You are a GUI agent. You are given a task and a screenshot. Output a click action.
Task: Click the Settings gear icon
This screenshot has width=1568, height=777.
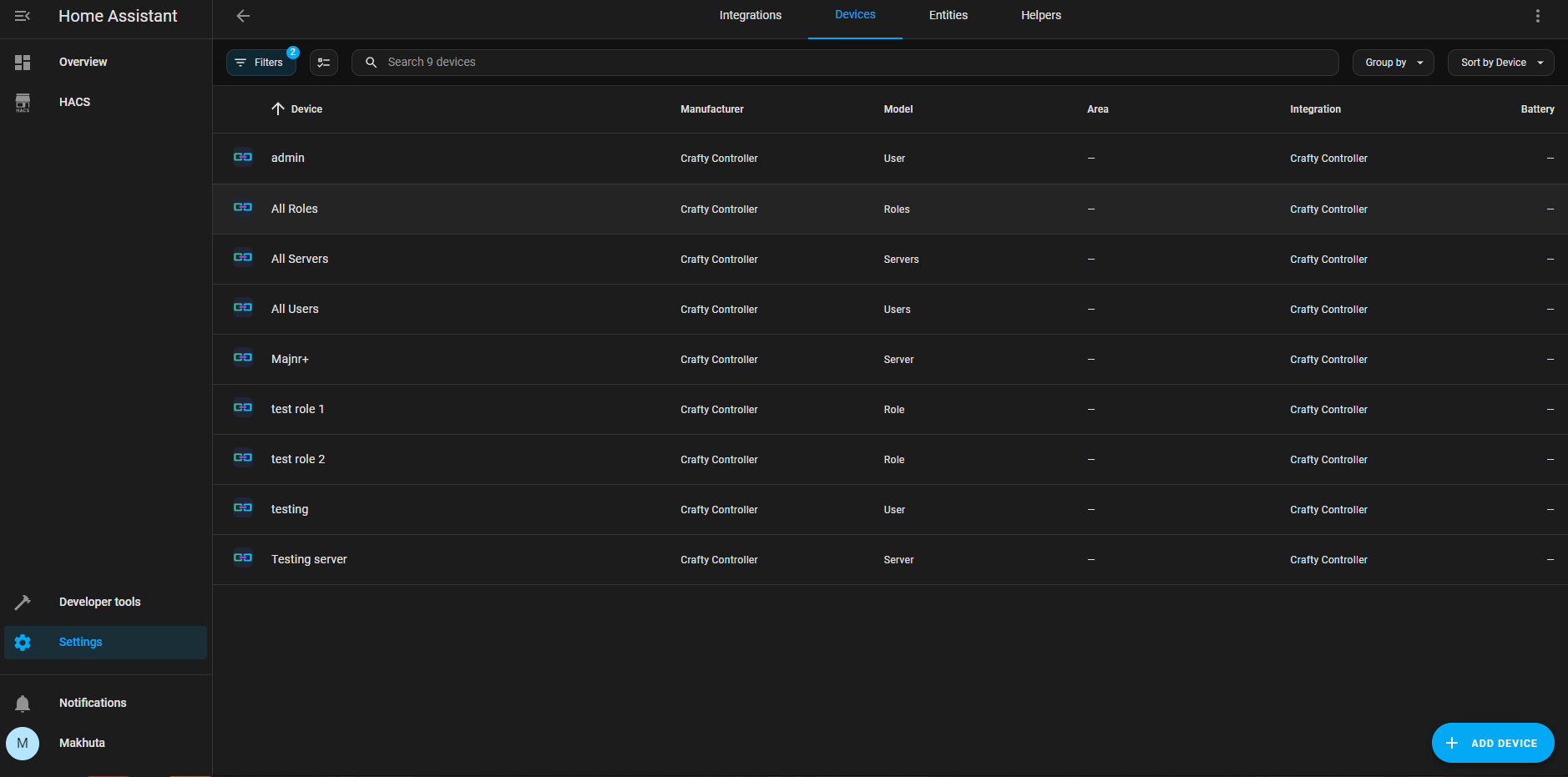pos(23,642)
